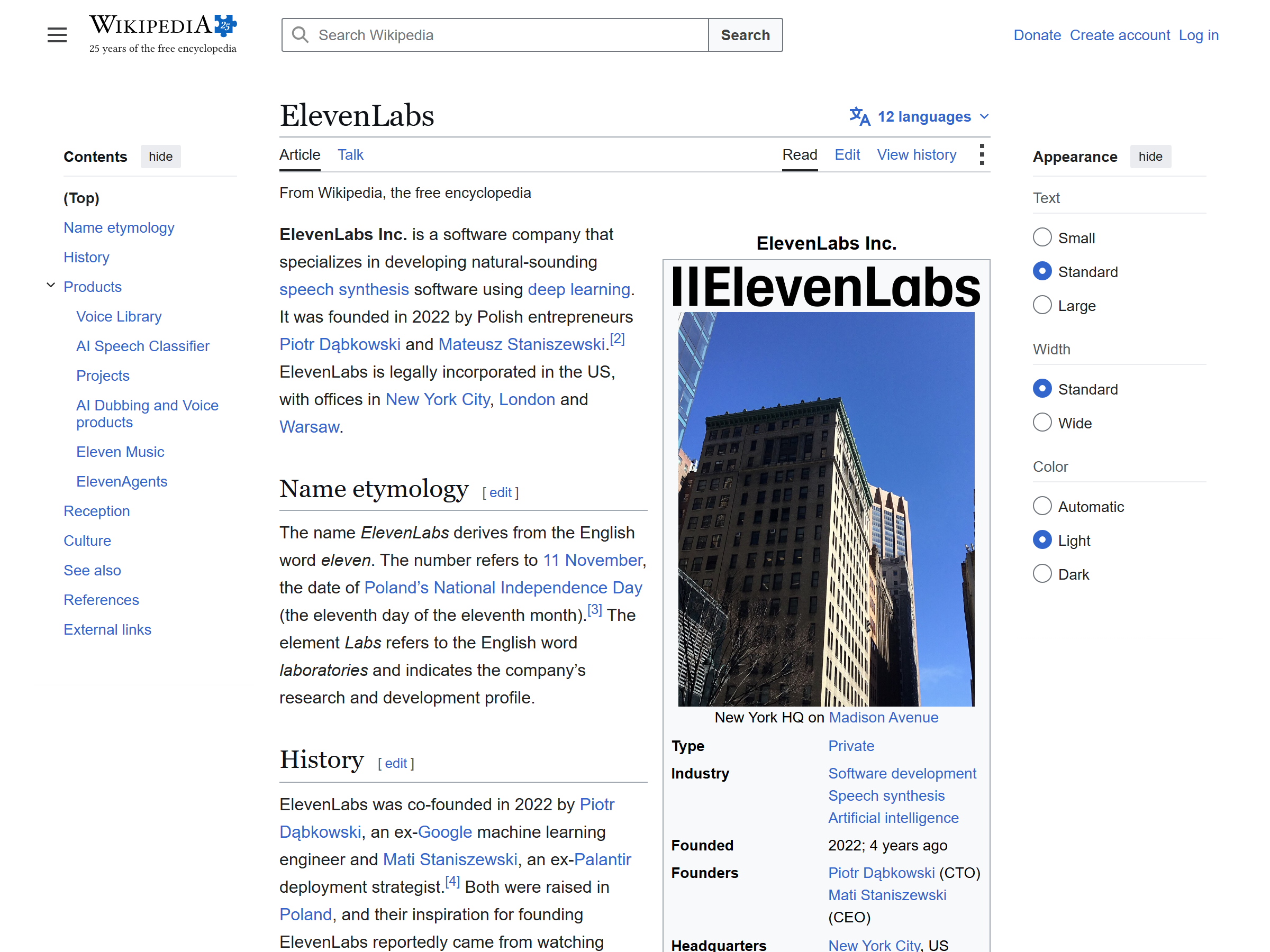
Task: Go to Voice Library subsection
Action: pyautogui.click(x=119, y=317)
